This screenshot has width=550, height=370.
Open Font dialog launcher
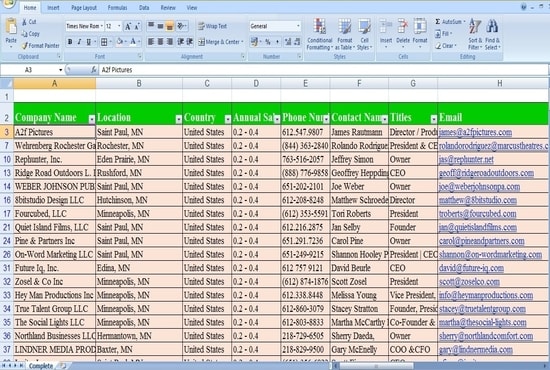click(x=140, y=56)
